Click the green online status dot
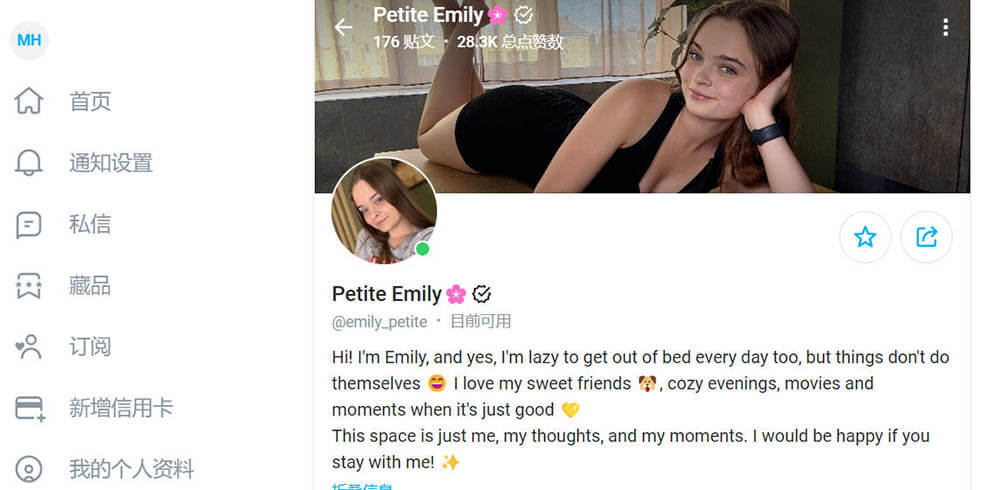This screenshot has width=1000, height=490. (x=423, y=249)
